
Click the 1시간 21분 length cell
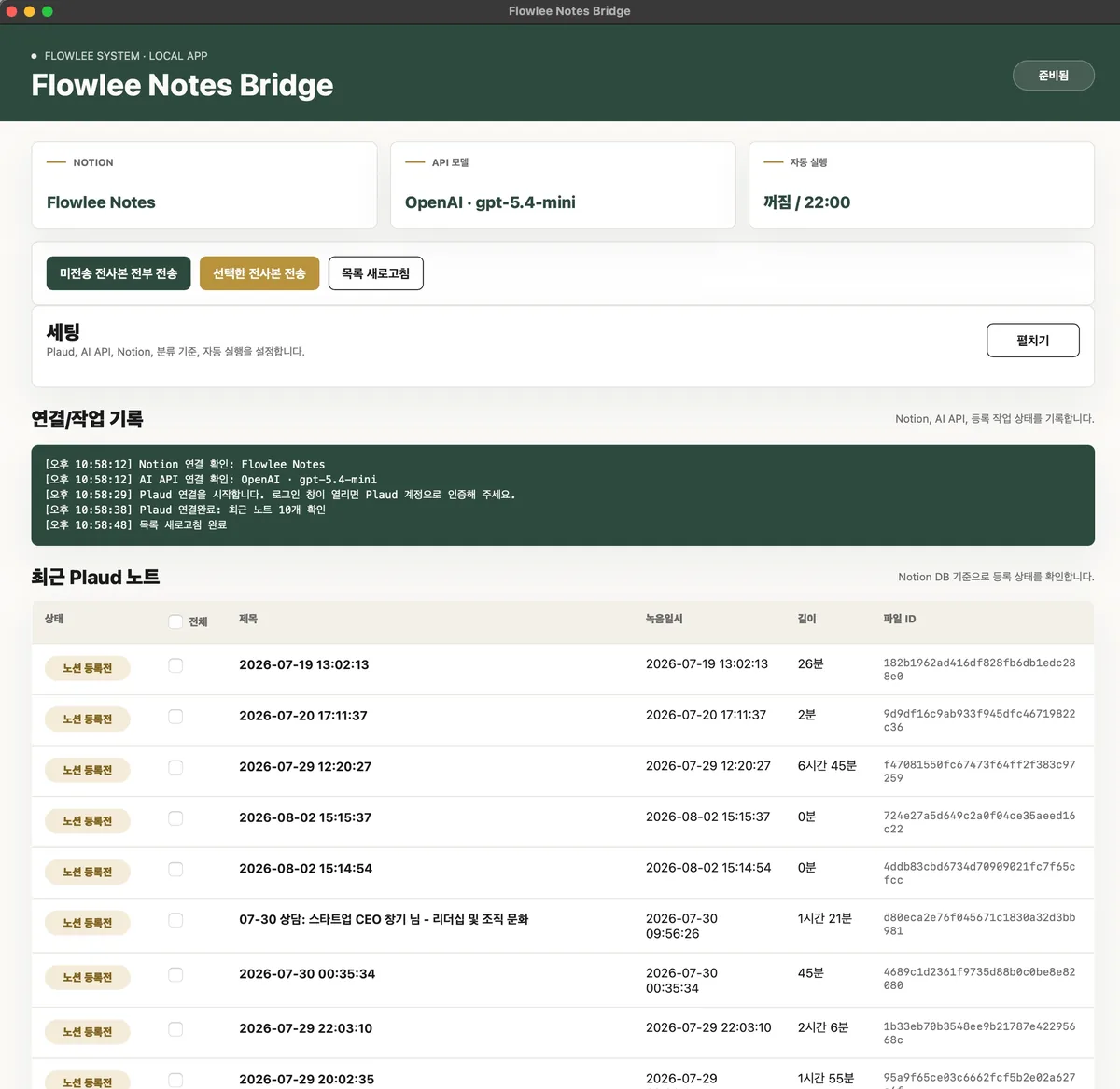[x=825, y=918]
